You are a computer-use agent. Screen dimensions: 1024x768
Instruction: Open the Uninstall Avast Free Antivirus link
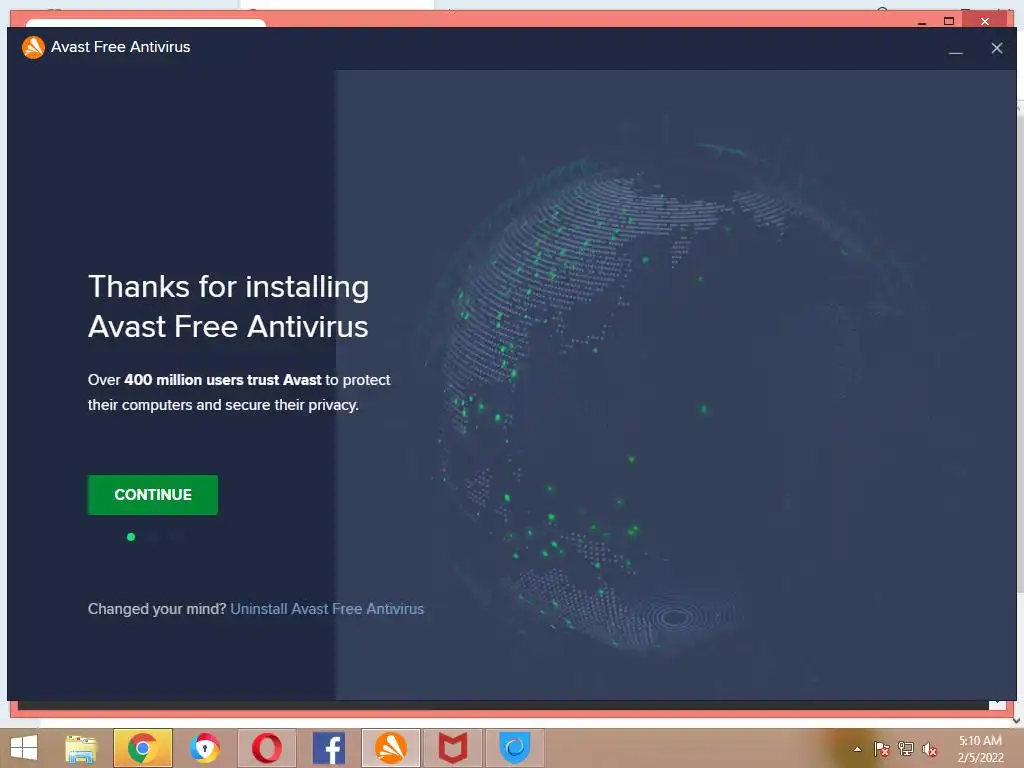point(327,609)
